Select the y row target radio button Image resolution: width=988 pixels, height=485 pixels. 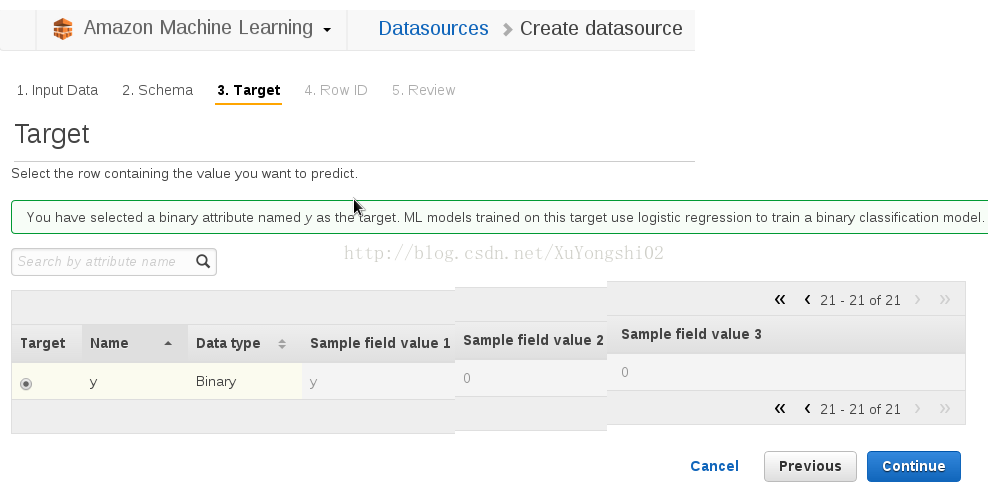(x=26, y=384)
